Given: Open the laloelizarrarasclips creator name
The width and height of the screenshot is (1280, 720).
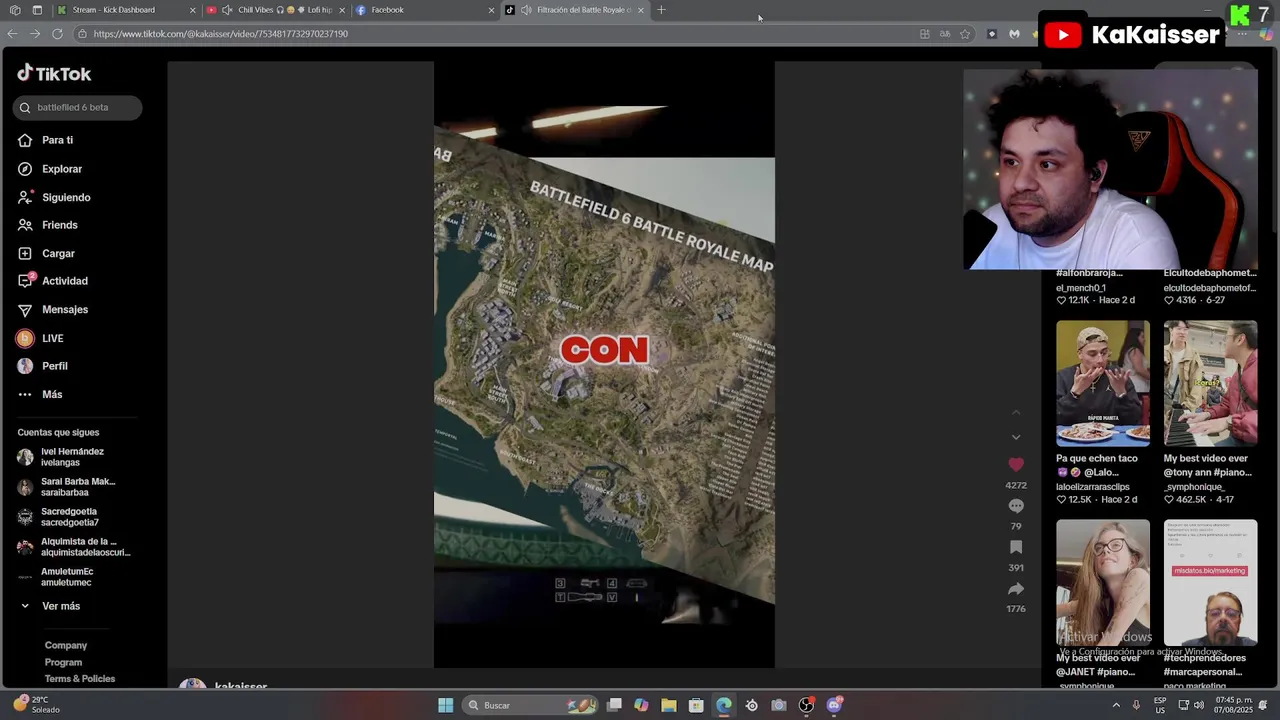Looking at the screenshot, I should (1093, 487).
